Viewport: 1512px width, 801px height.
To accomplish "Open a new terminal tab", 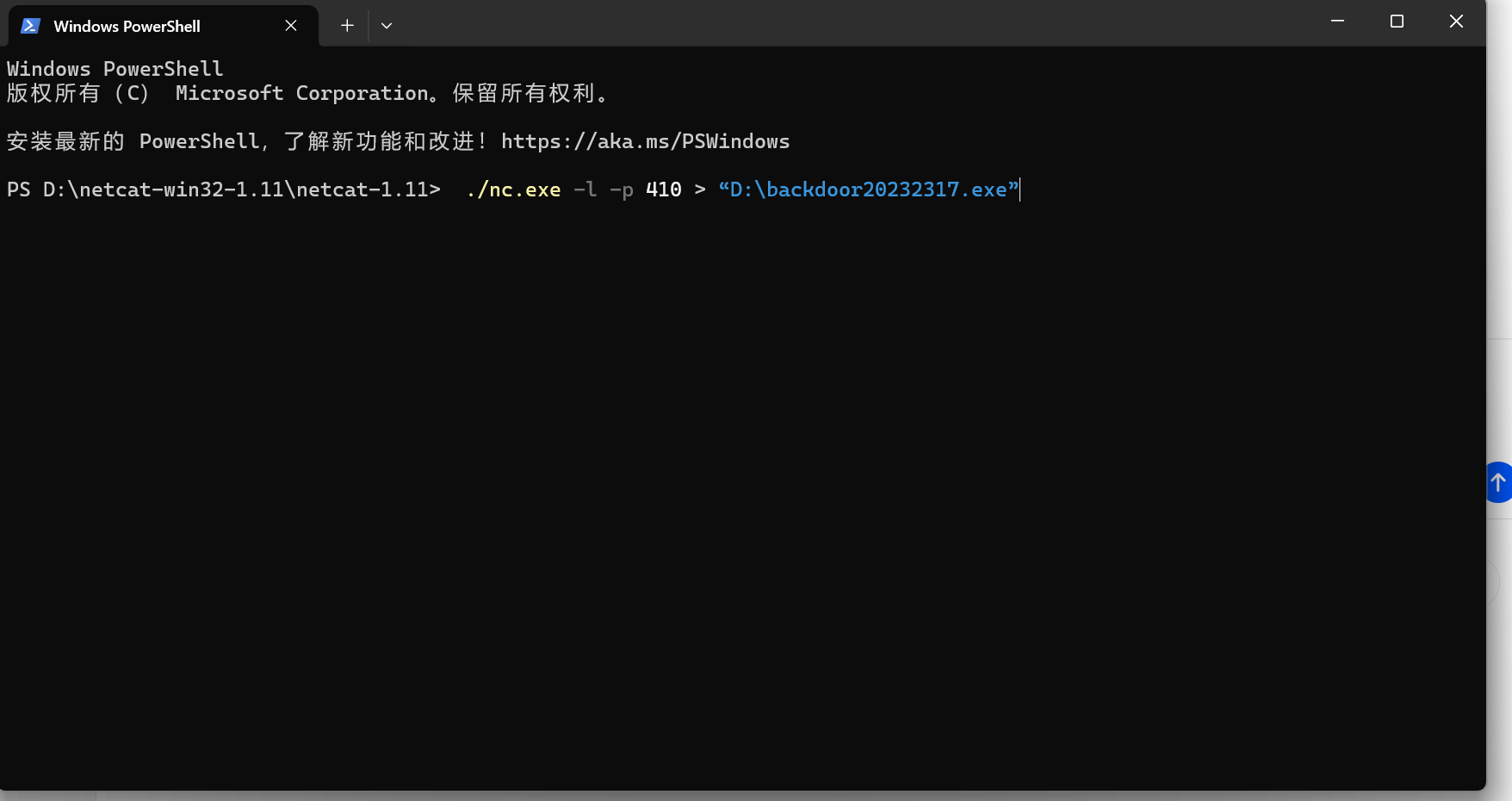I will point(347,26).
